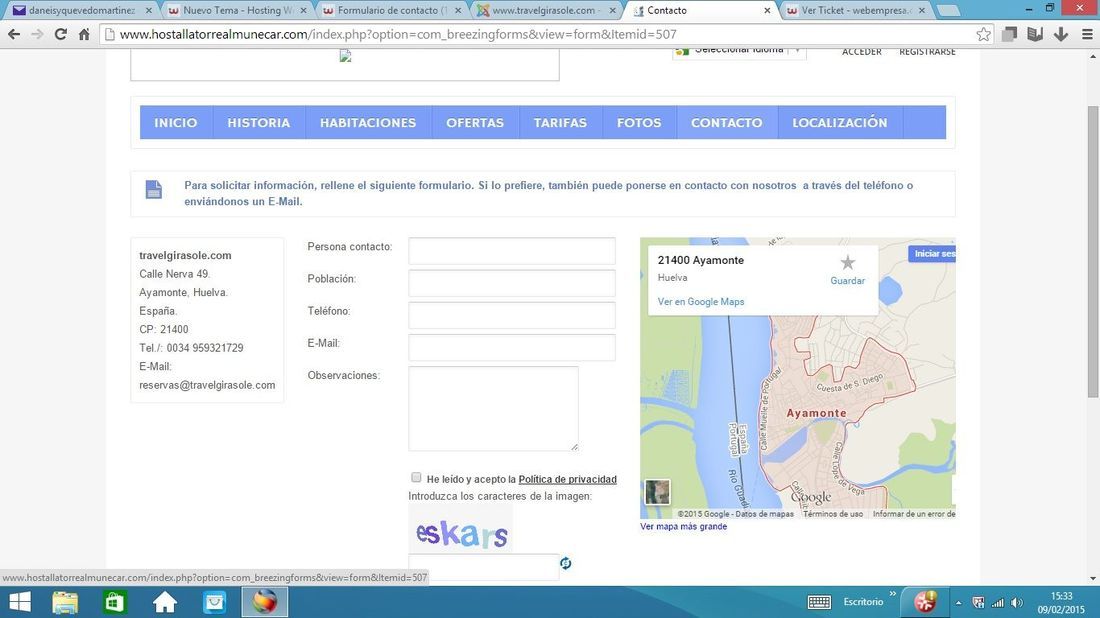Click the volume speaker tray icon

click(1017, 603)
